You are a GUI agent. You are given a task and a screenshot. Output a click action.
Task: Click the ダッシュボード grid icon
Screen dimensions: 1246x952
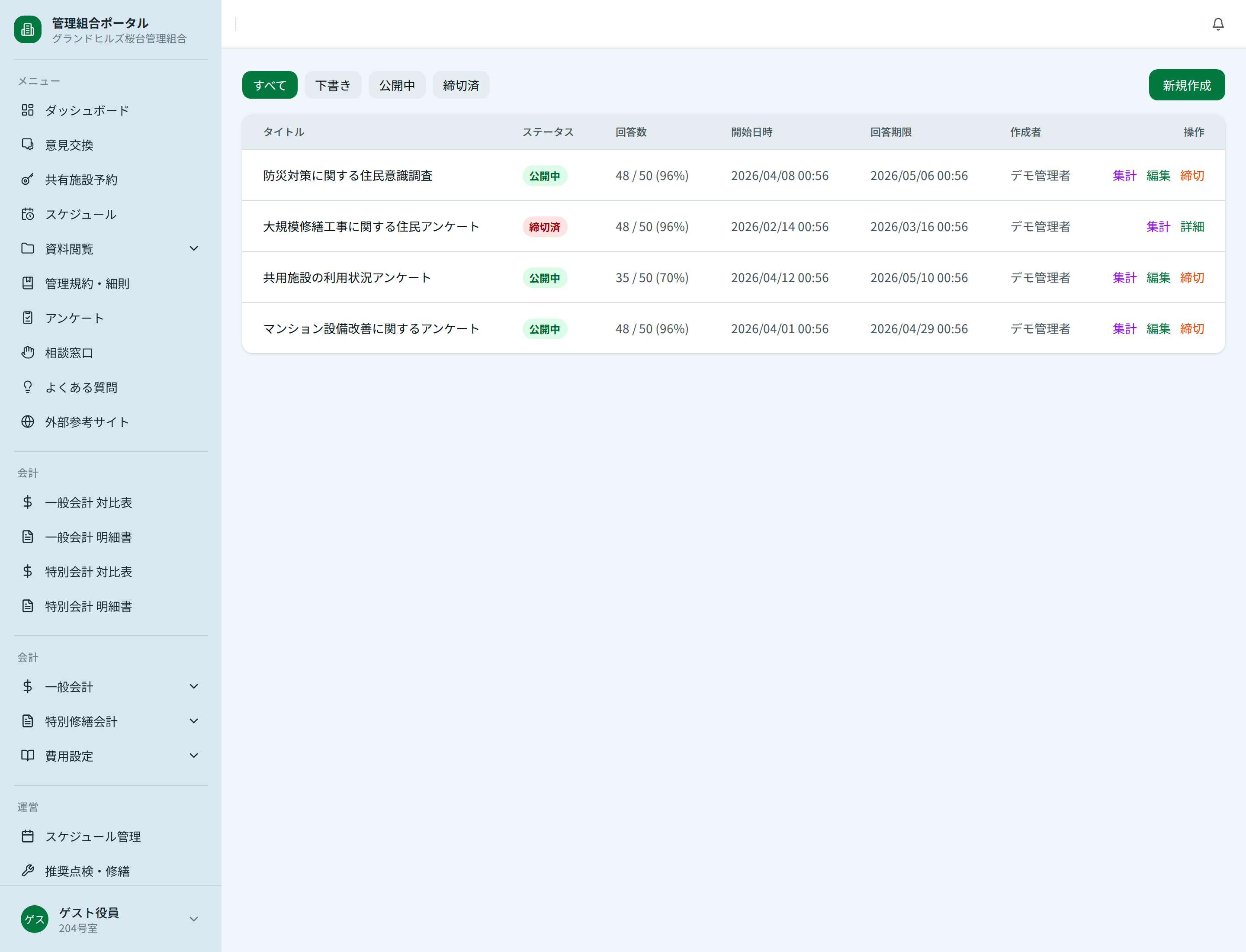(27, 110)
